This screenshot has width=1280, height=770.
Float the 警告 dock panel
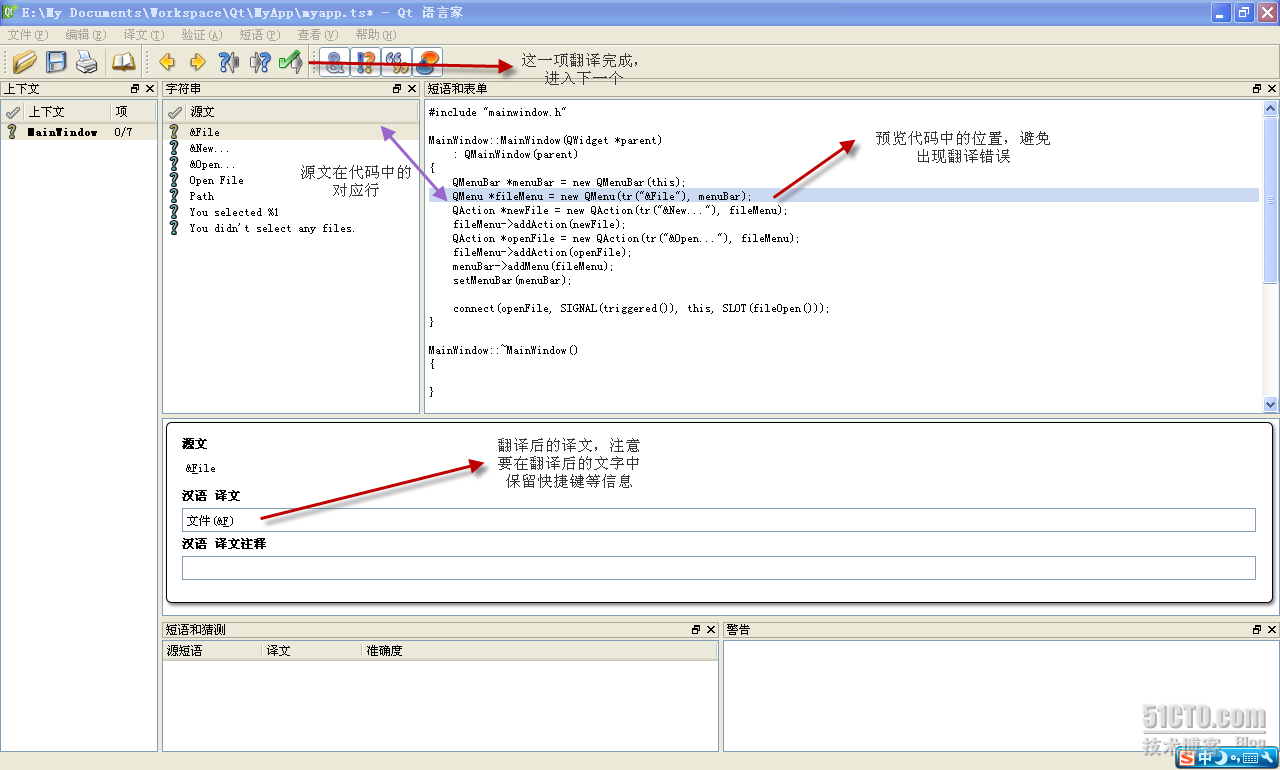click(1257, 630)
